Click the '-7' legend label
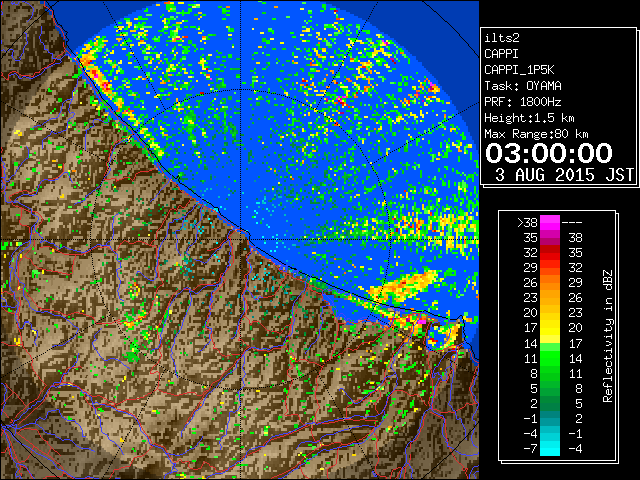 coord(530,448)
